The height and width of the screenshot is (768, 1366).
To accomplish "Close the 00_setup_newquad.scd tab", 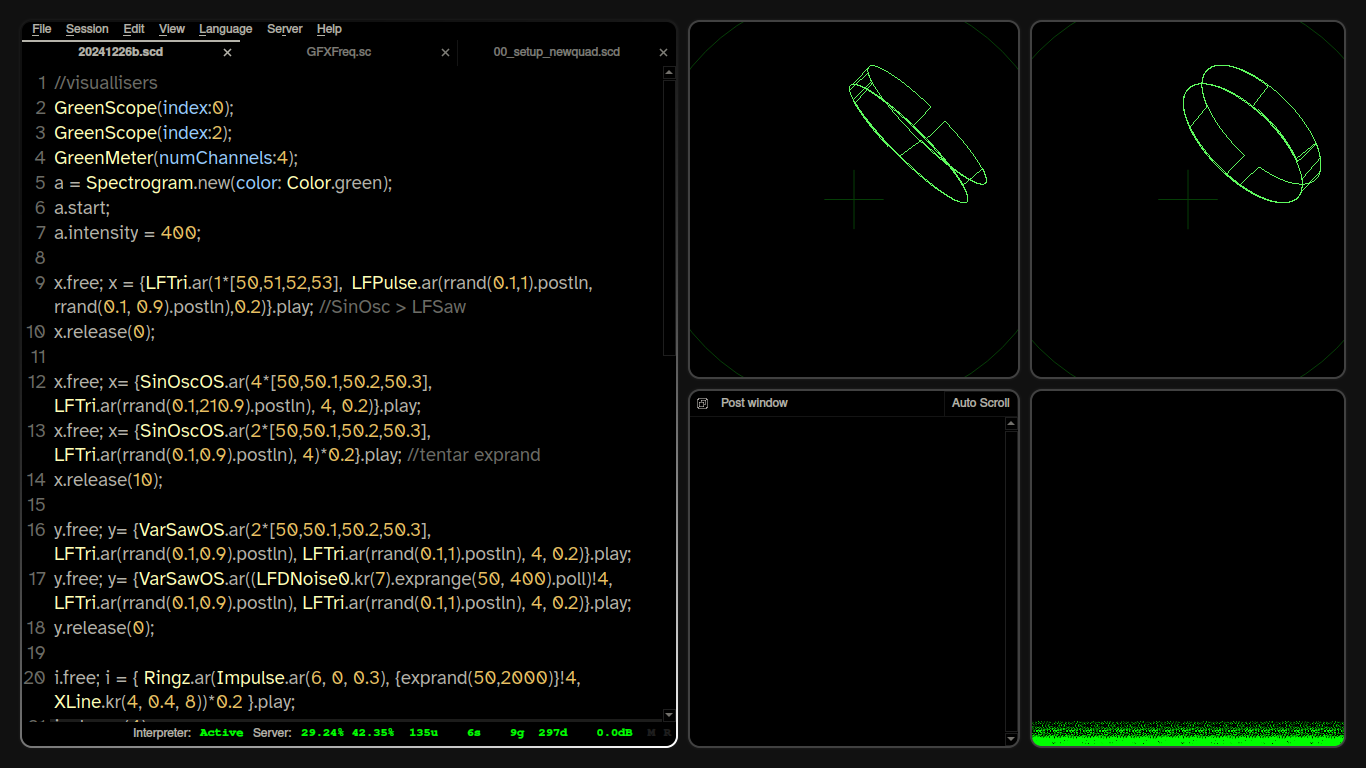I will [x=663, y=53].
